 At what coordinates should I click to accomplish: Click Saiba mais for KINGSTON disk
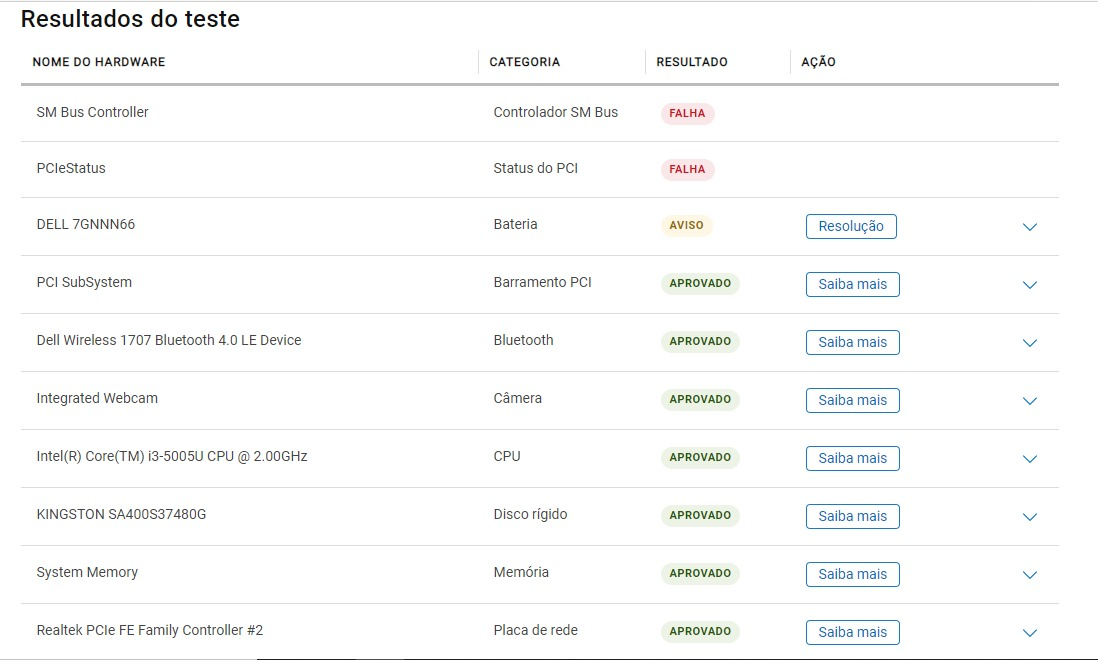[x=852, y=517]
